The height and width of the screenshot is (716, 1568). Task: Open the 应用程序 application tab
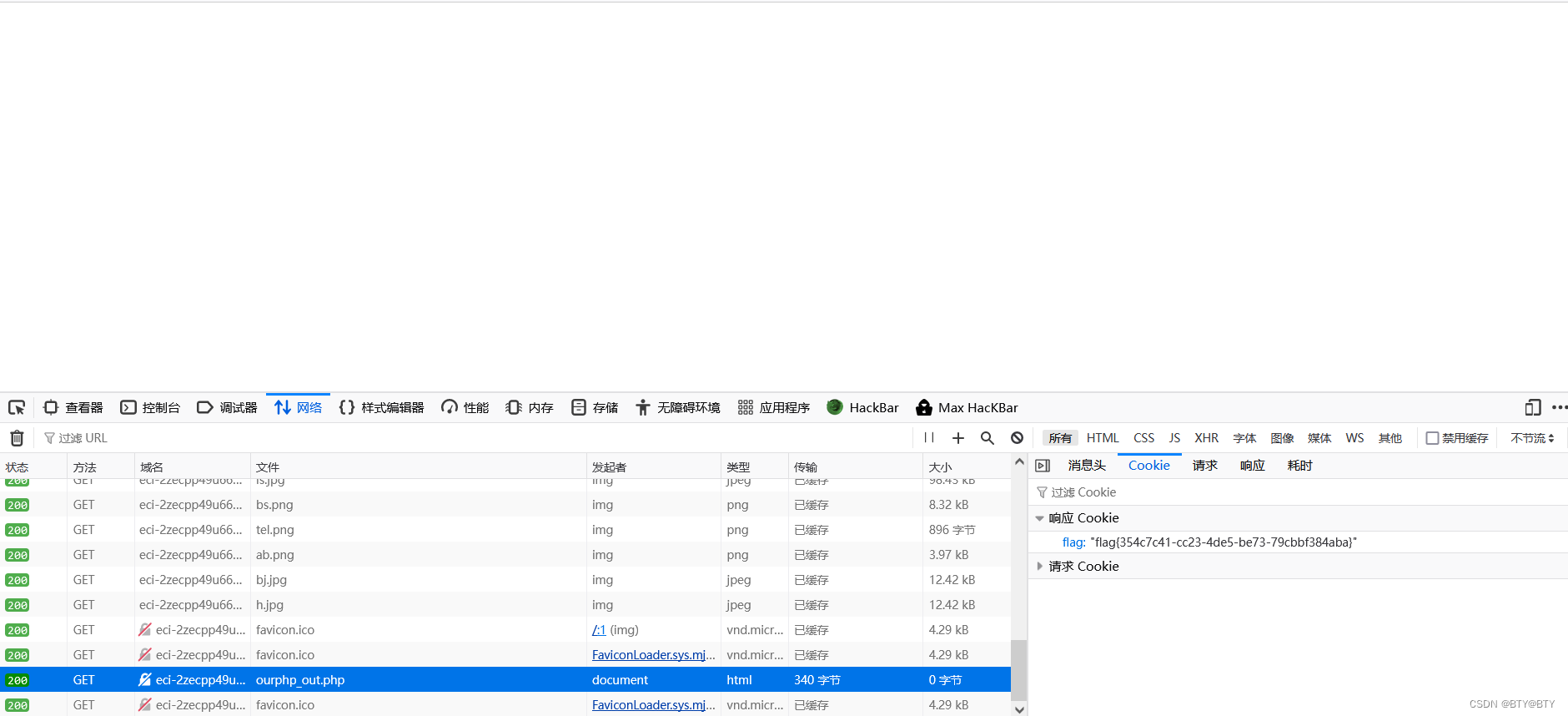(x=774, y=407)
